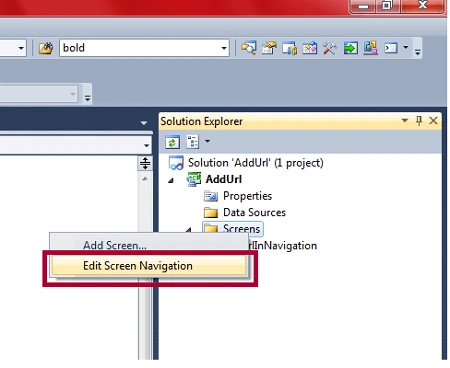This screenshot has height=368, width=450.
Task: Click Solution Explorer view mode icon
Action: coord(193,142)
